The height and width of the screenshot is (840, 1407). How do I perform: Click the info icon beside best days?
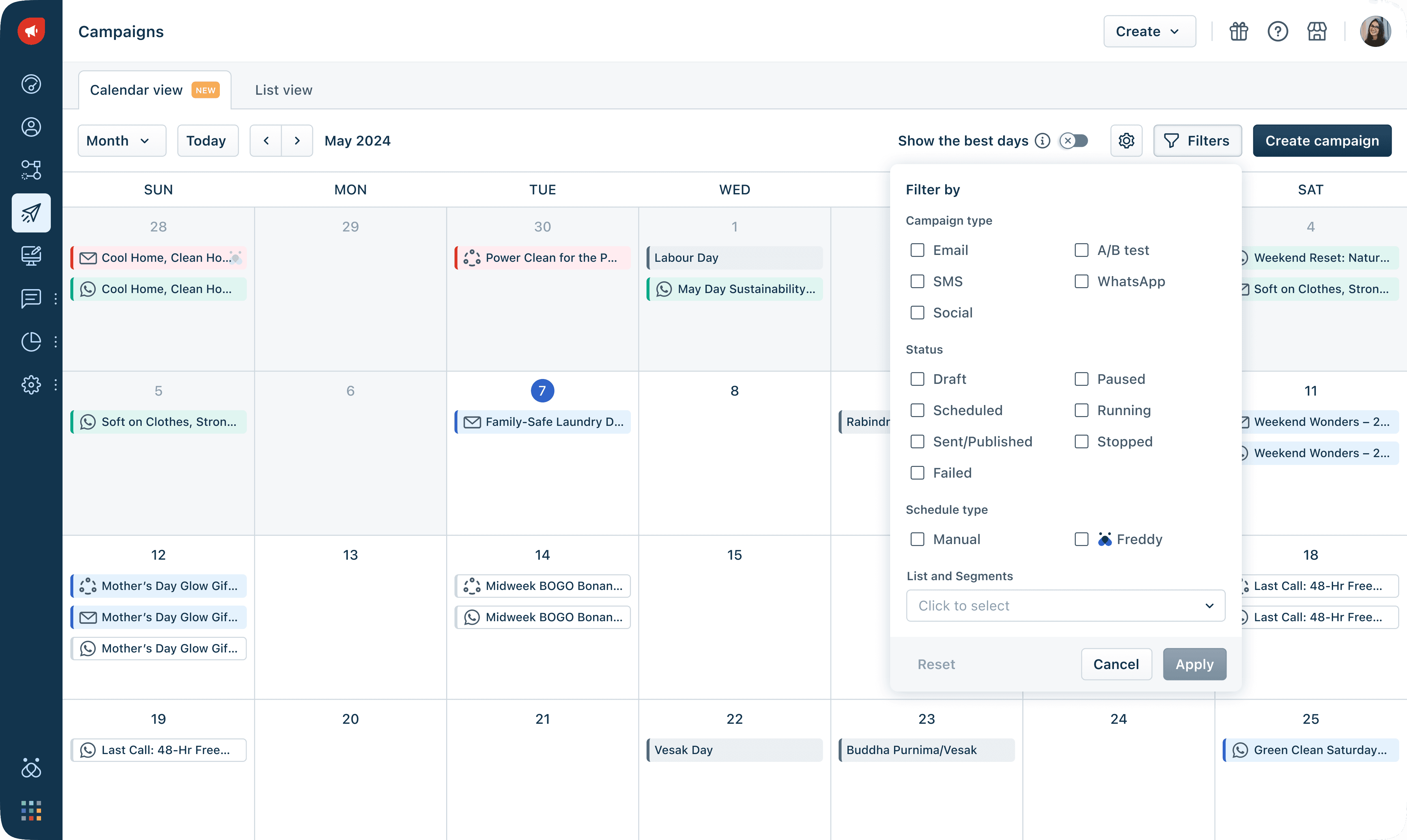1042,141
